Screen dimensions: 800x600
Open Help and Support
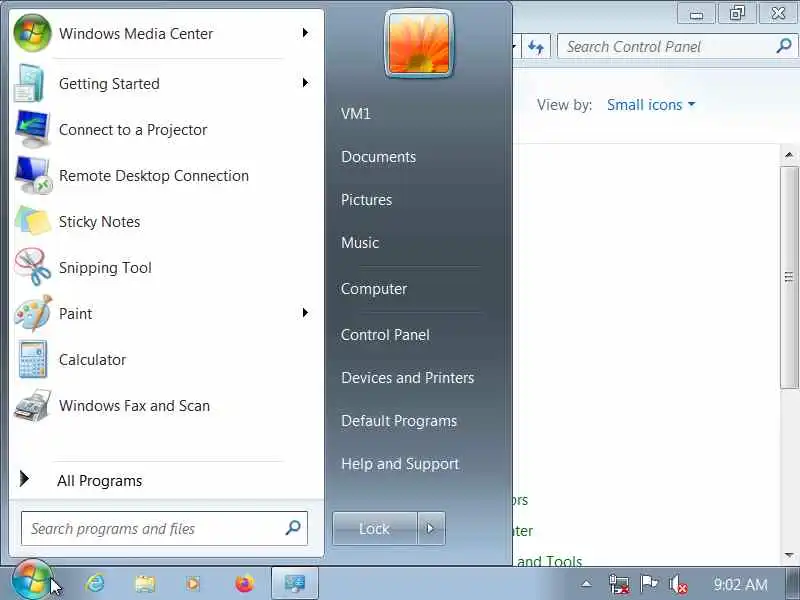[x=400, y=463]
